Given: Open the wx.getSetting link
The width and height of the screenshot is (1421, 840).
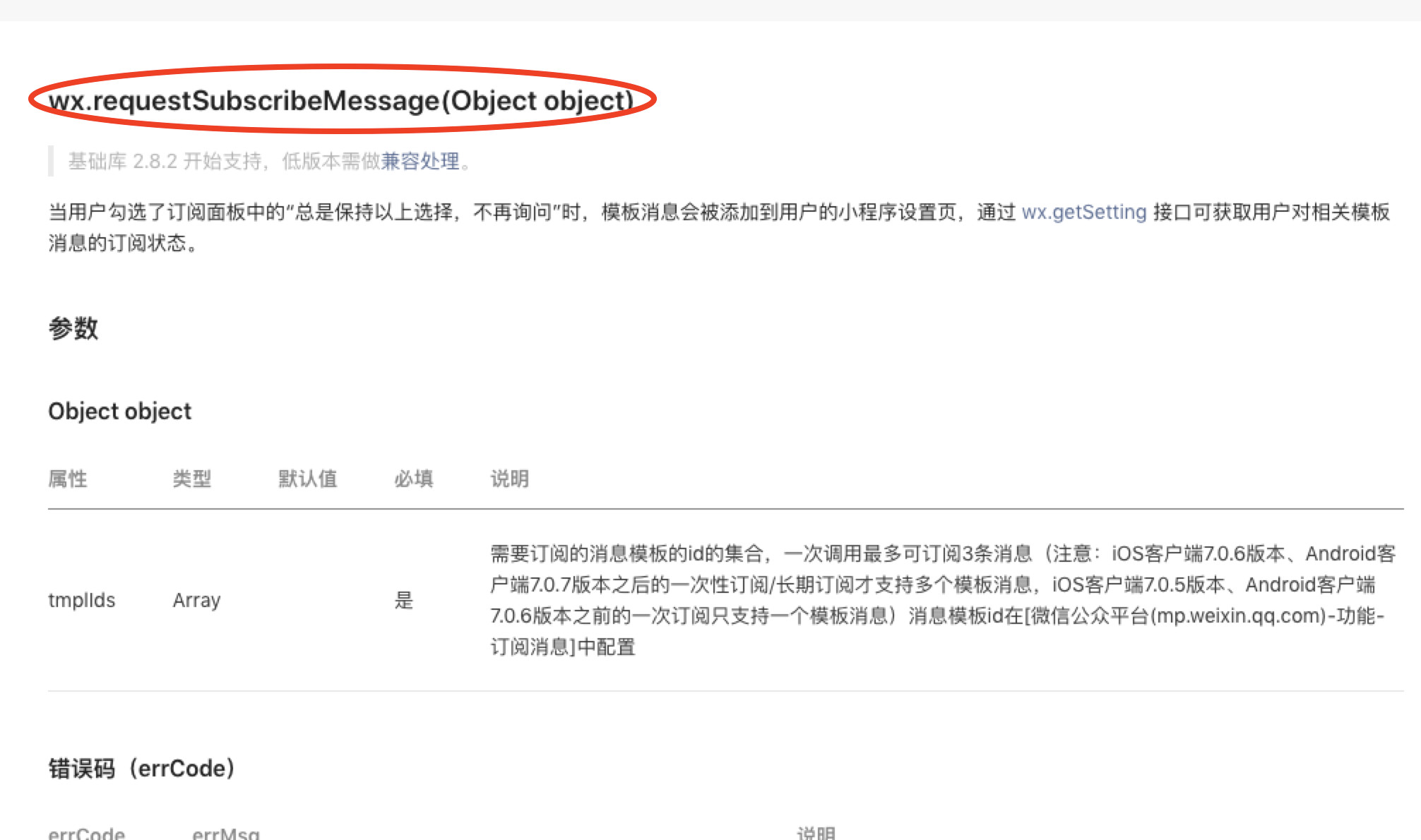Looking at the screenshot, I should (1083, 212).
